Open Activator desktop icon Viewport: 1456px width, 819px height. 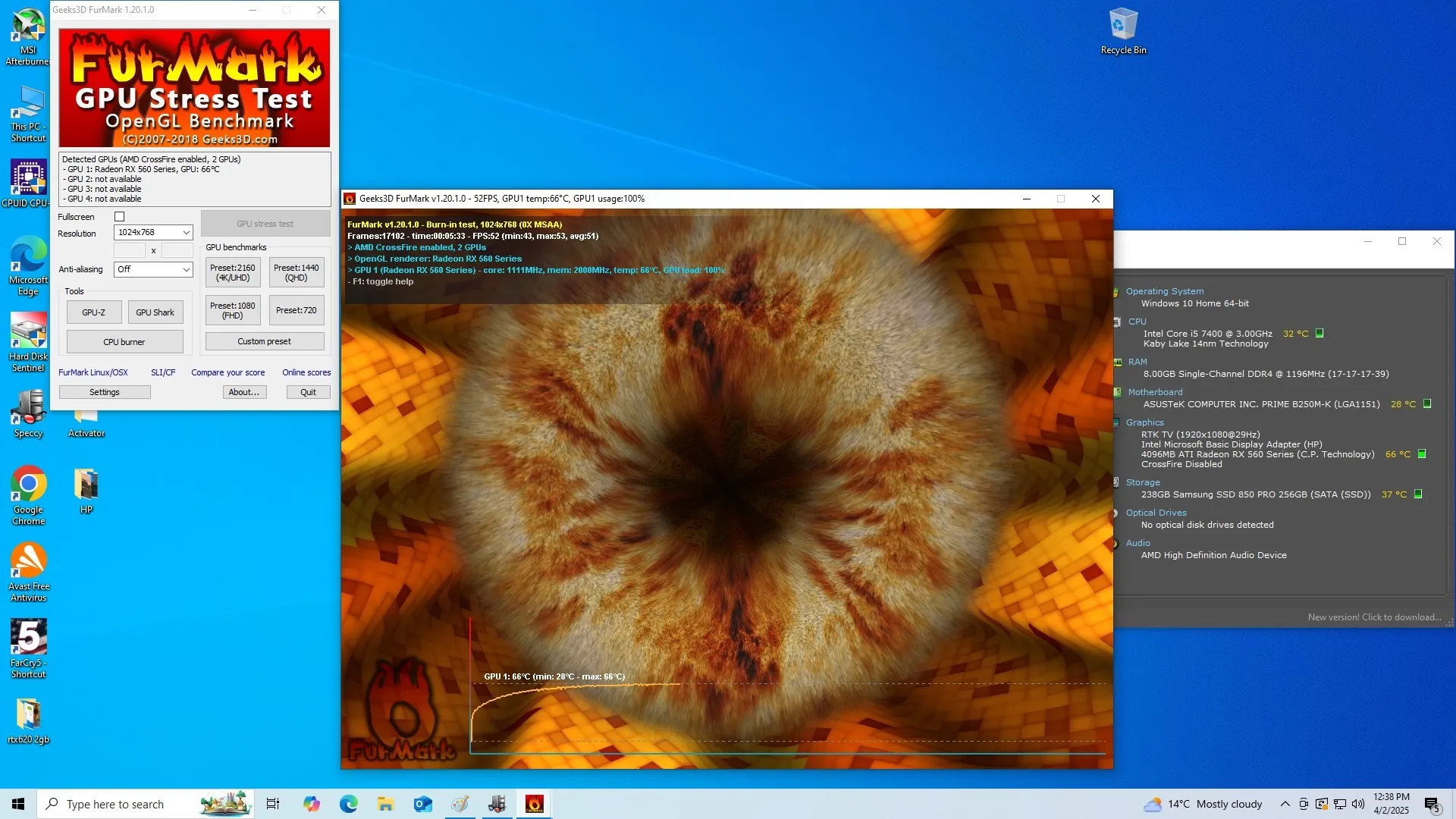tap(86, 425)
